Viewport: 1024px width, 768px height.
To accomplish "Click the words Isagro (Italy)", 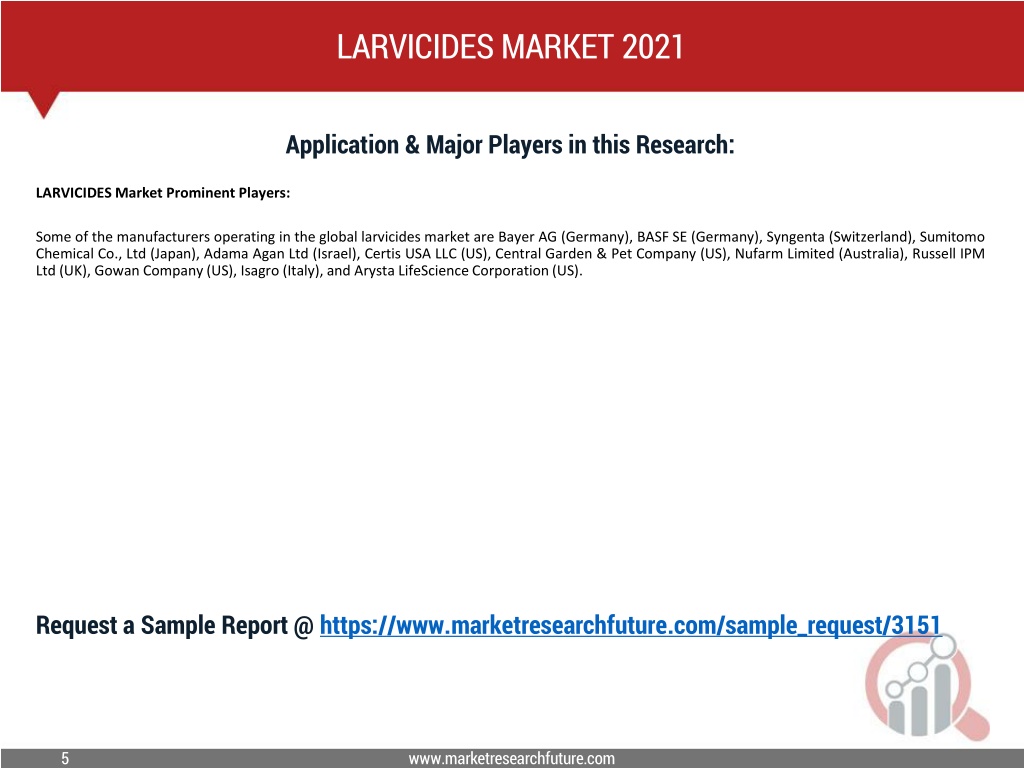I will (281, 270).
